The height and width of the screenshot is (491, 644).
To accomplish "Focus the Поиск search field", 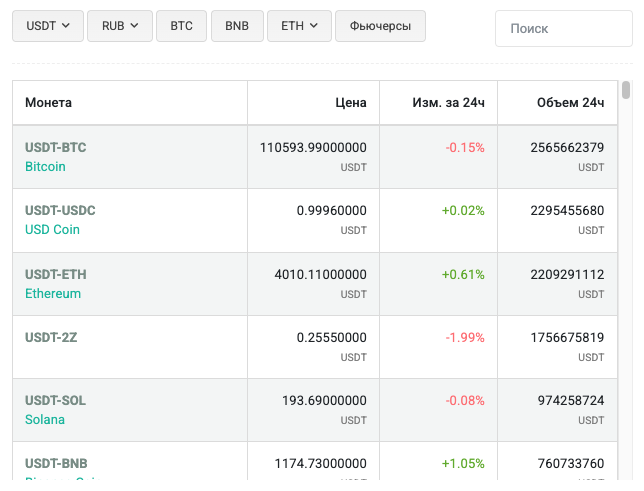I will coord(563,29).
